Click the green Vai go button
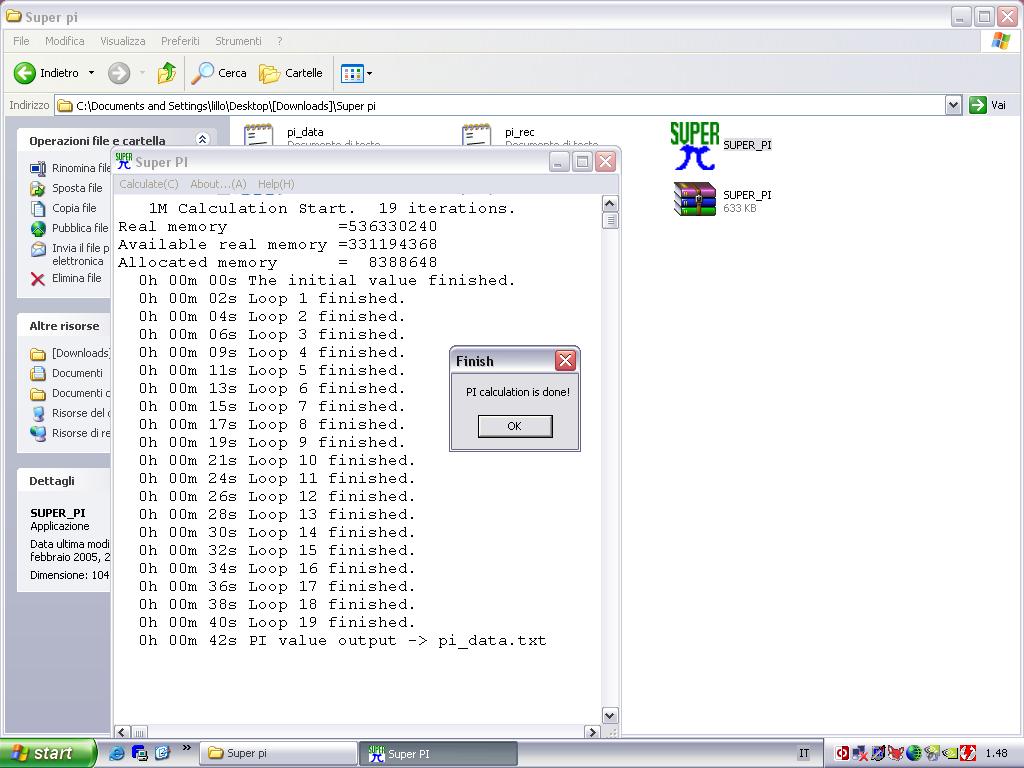This screenshot has height=768, width=1024. click(987, 105)
